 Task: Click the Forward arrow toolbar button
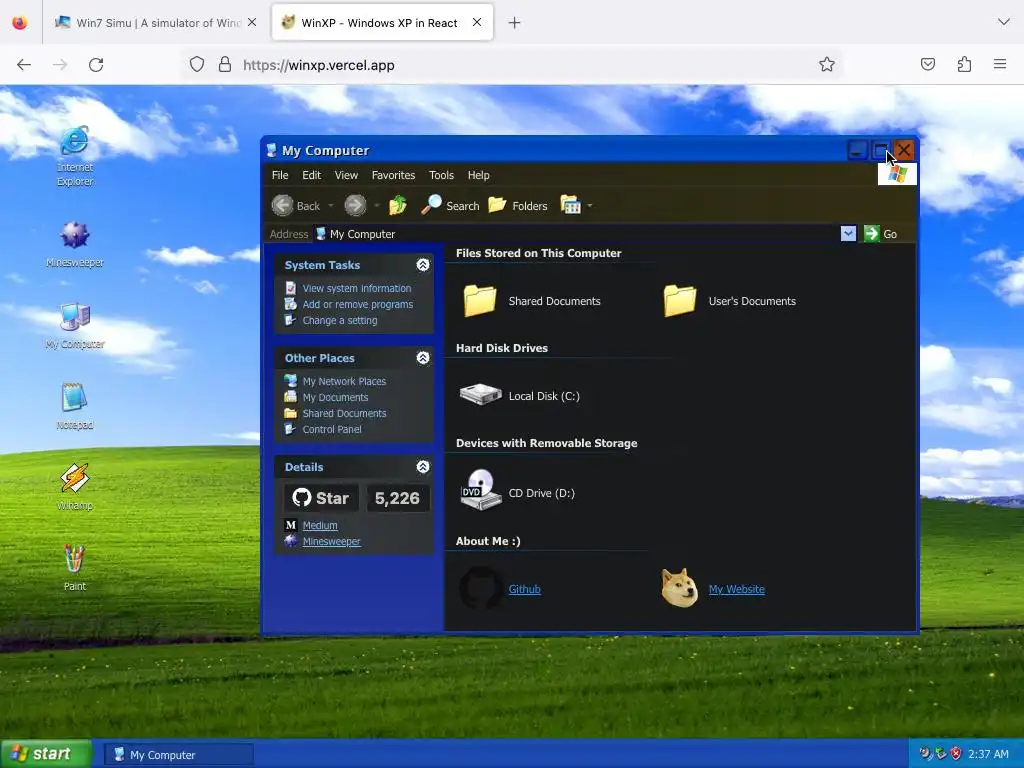tap(355, 206)
